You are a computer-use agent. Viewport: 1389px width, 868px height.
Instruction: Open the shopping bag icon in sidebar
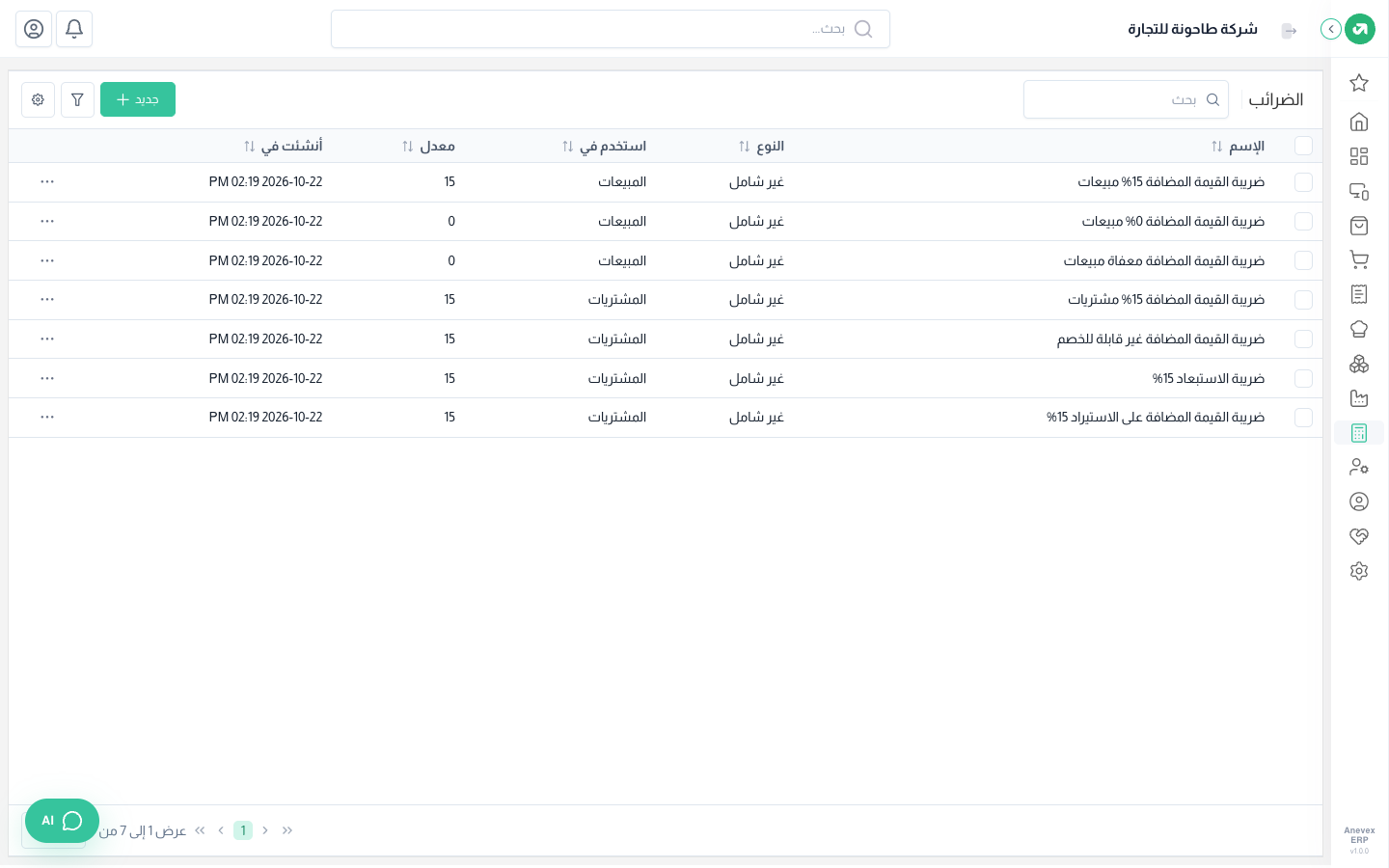click(1359, 226)
